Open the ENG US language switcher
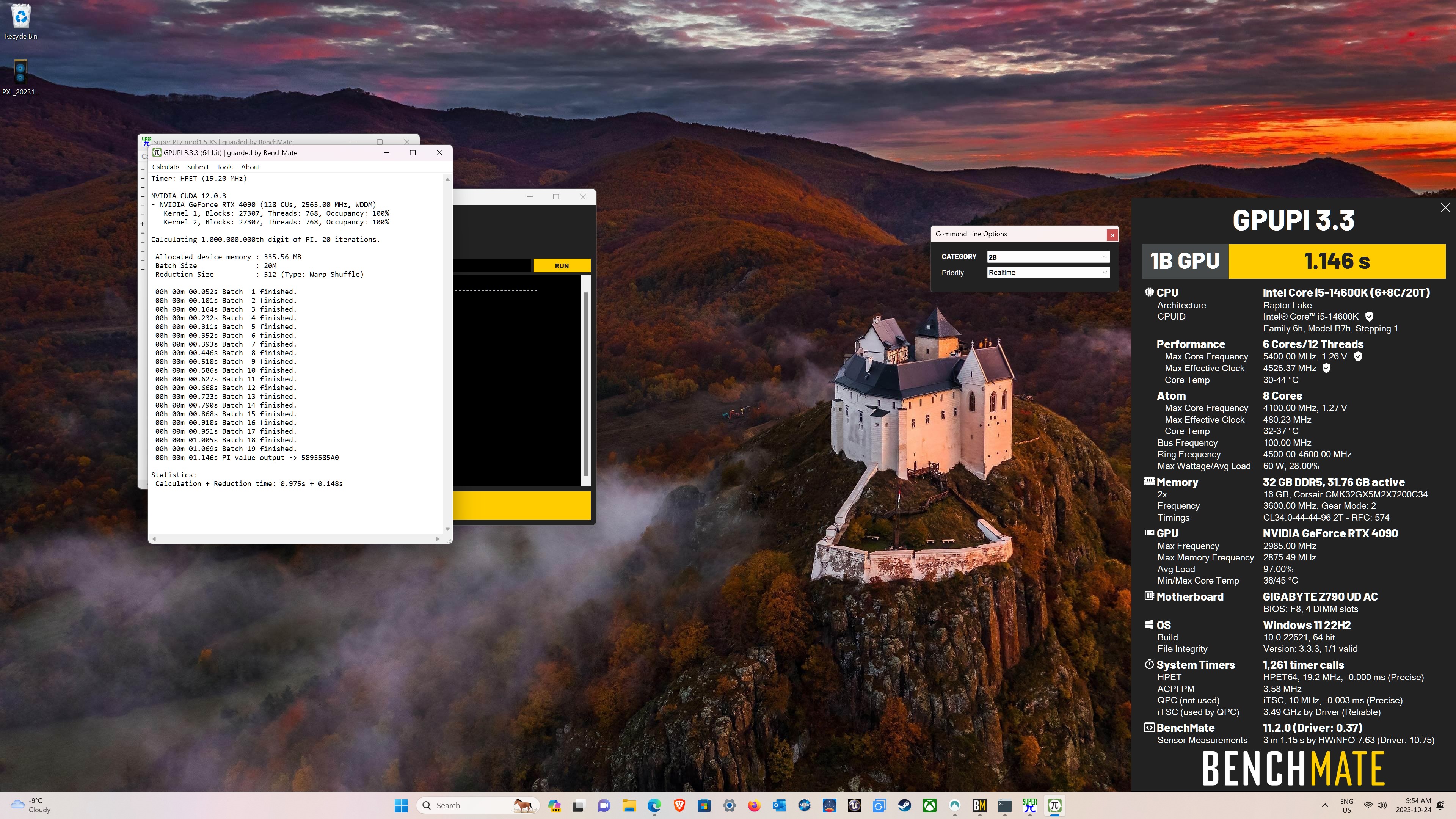Screen dimensions: 1456x819 pos(1346,805)
